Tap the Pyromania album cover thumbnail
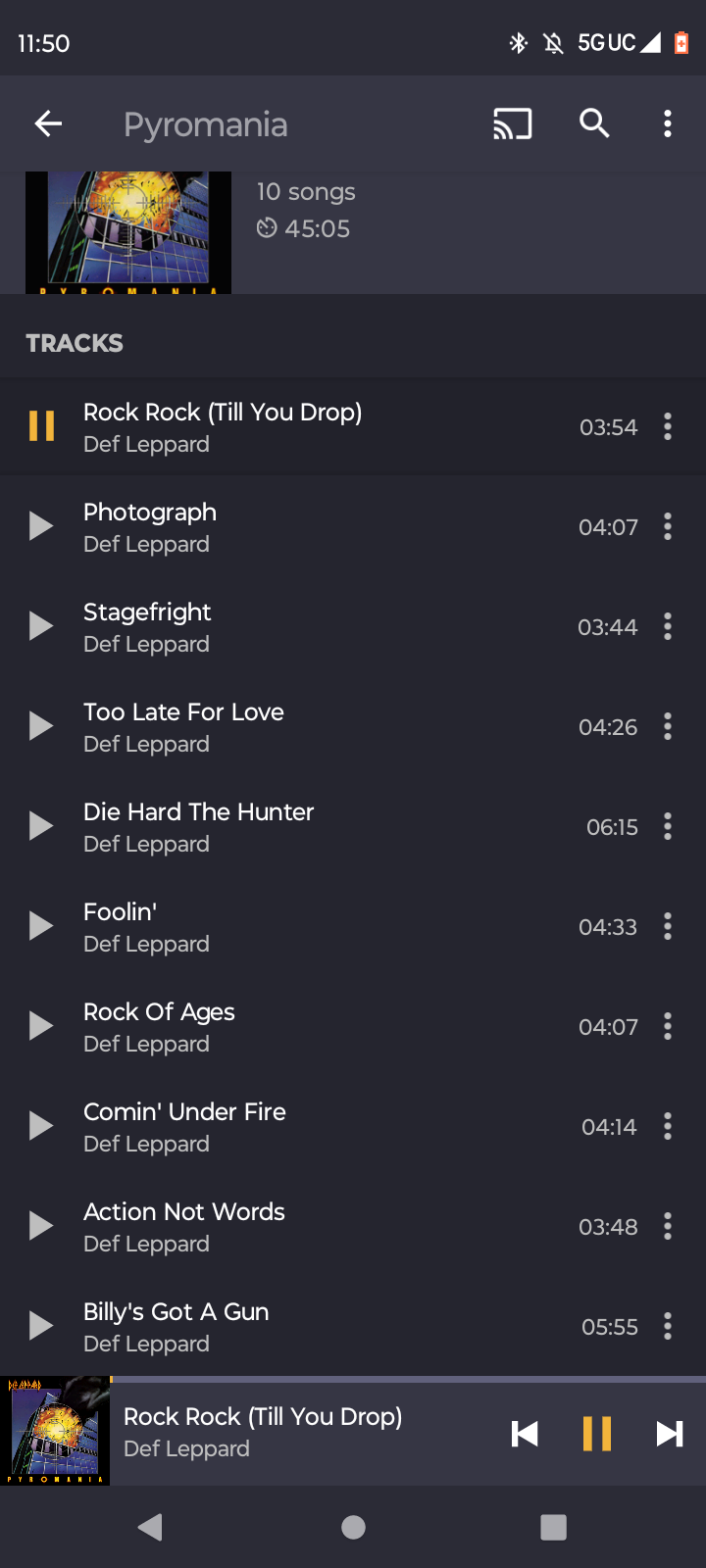 (128, 233)
